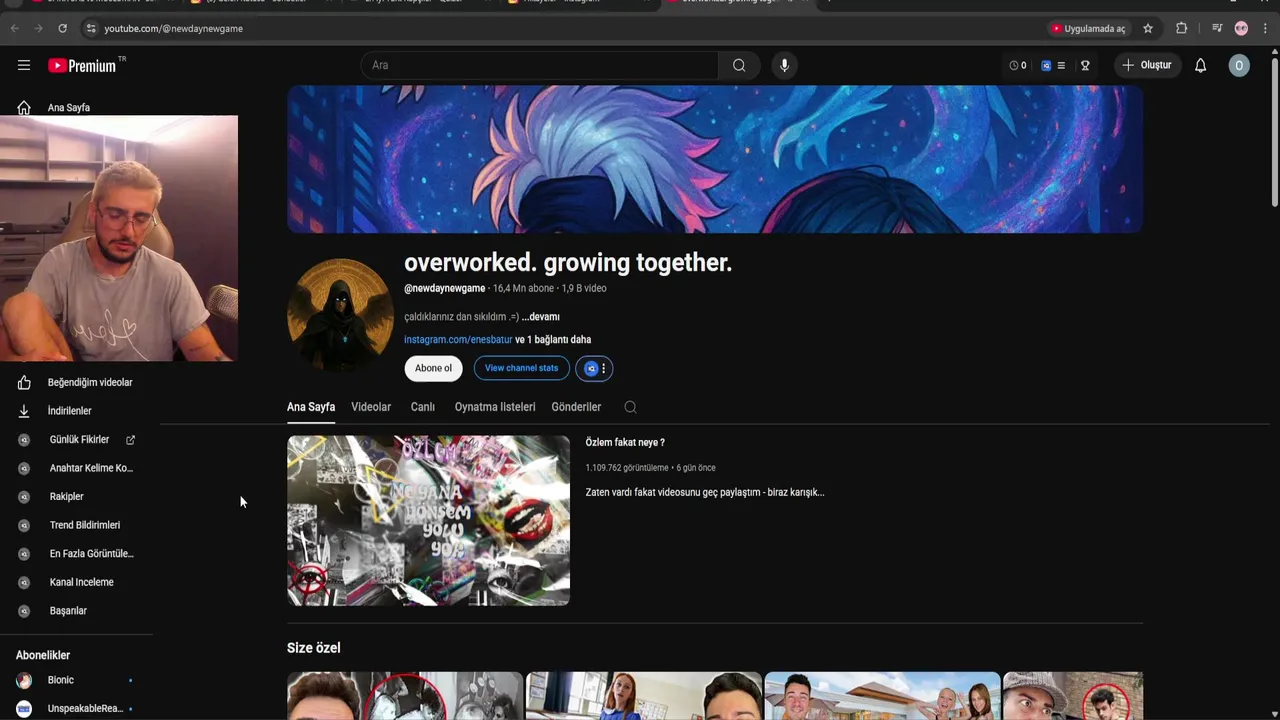Go back in browser history
Viewport: 1280px width, 720px height.
[15, 28]
